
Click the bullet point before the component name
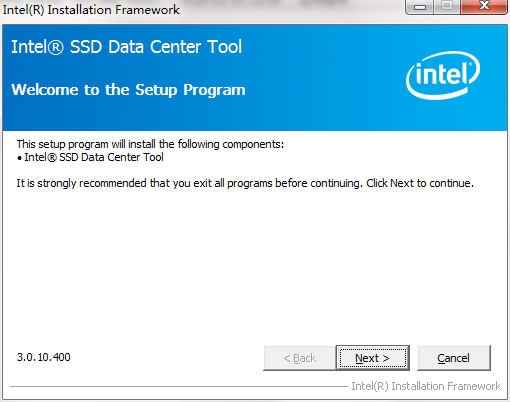(x=19, y=158)
